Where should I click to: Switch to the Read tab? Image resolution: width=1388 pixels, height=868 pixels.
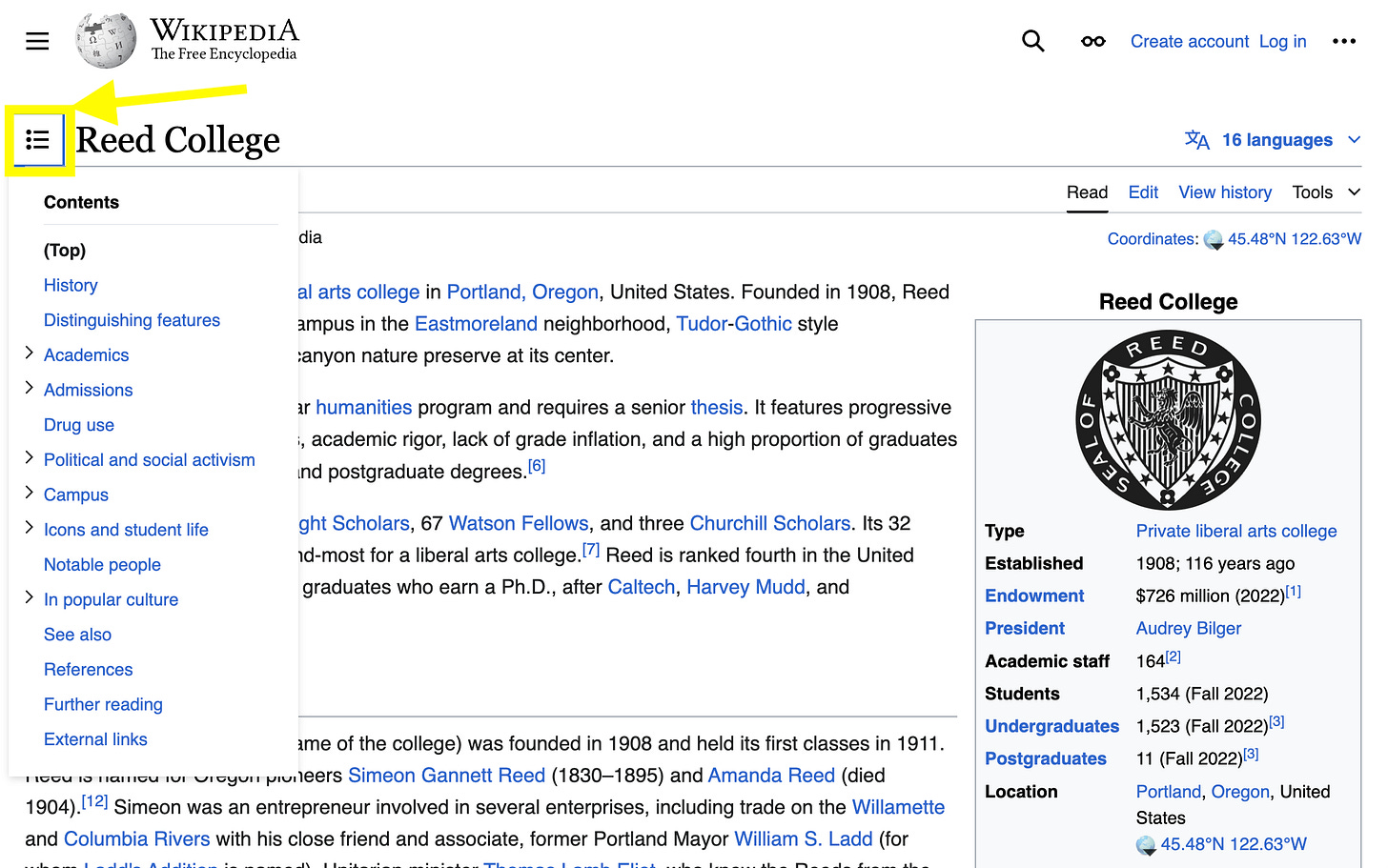pyautogui.click(x=1087, y=192)
